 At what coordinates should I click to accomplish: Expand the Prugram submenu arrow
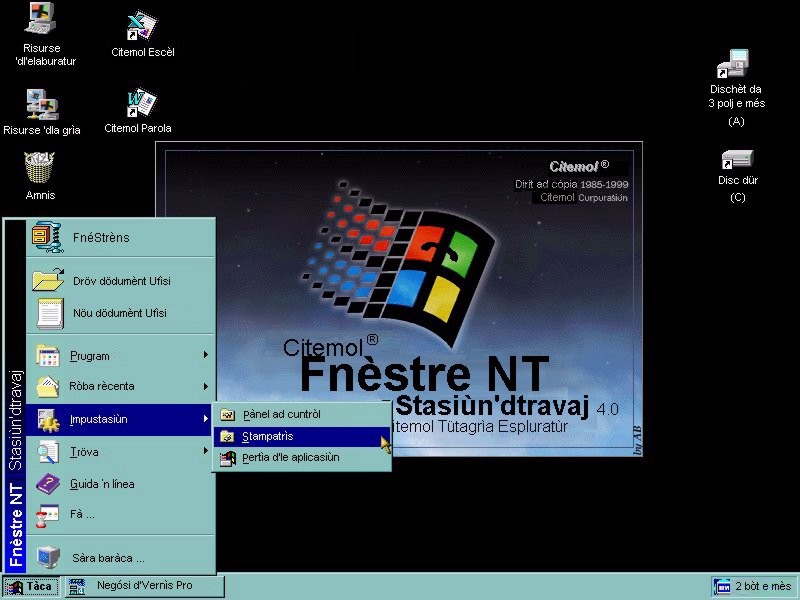point(206,355)
